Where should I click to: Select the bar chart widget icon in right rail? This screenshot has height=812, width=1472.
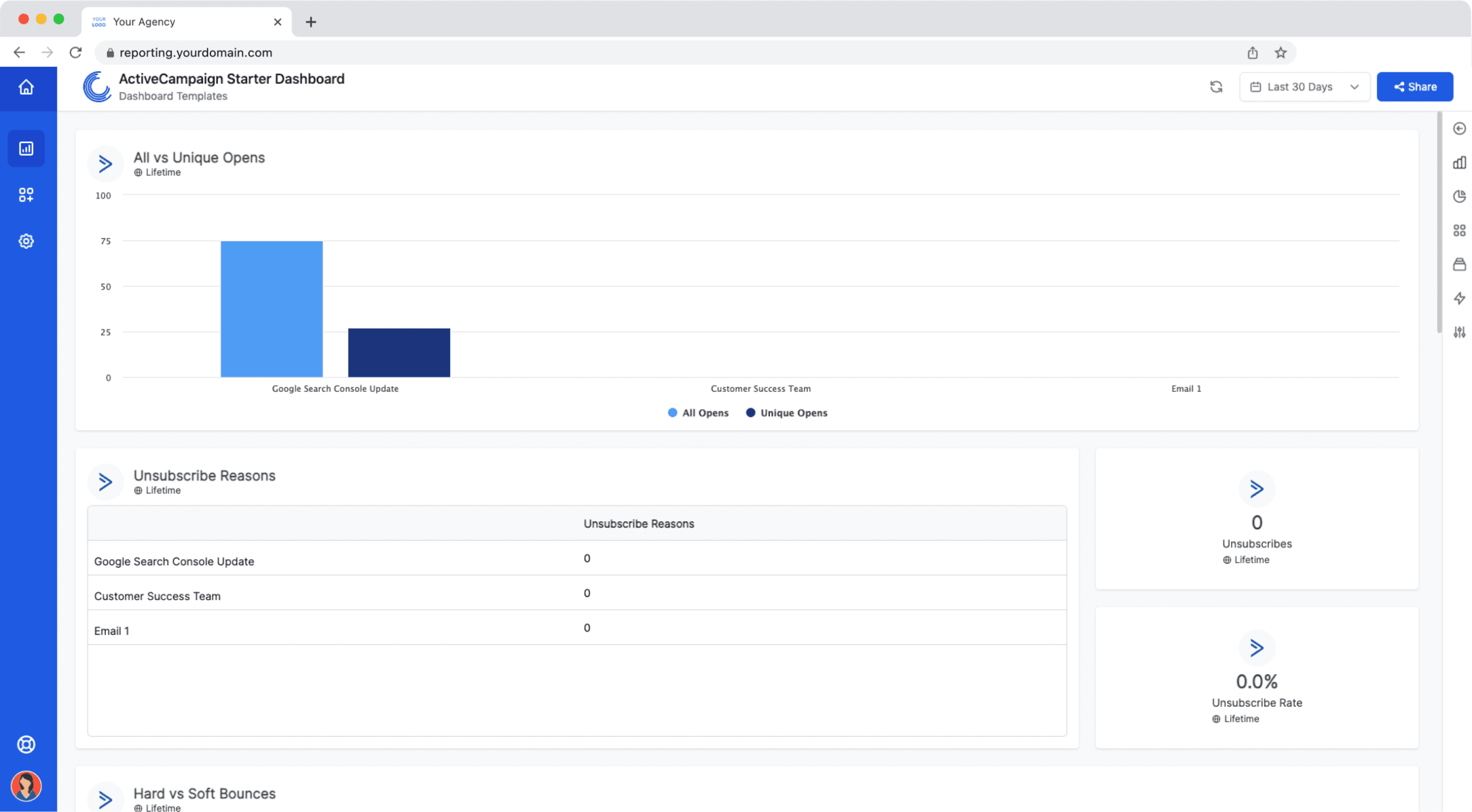[1459, 163]
